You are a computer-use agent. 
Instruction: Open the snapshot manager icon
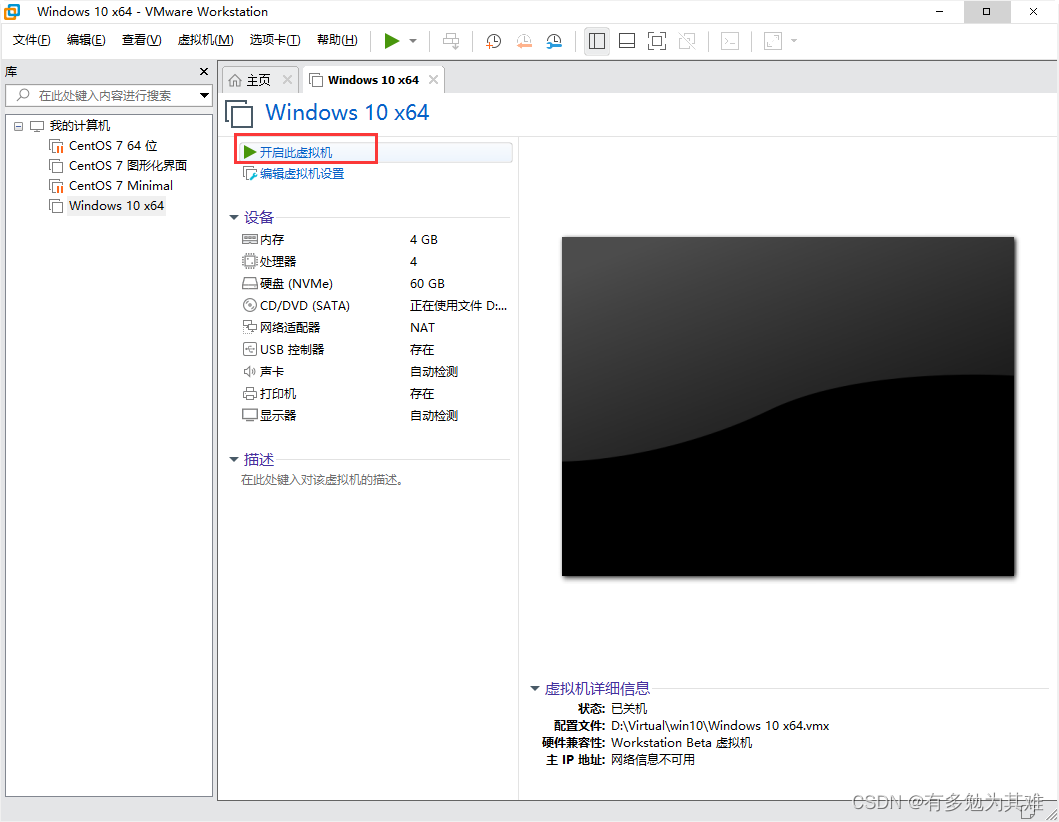pos(554,41)
